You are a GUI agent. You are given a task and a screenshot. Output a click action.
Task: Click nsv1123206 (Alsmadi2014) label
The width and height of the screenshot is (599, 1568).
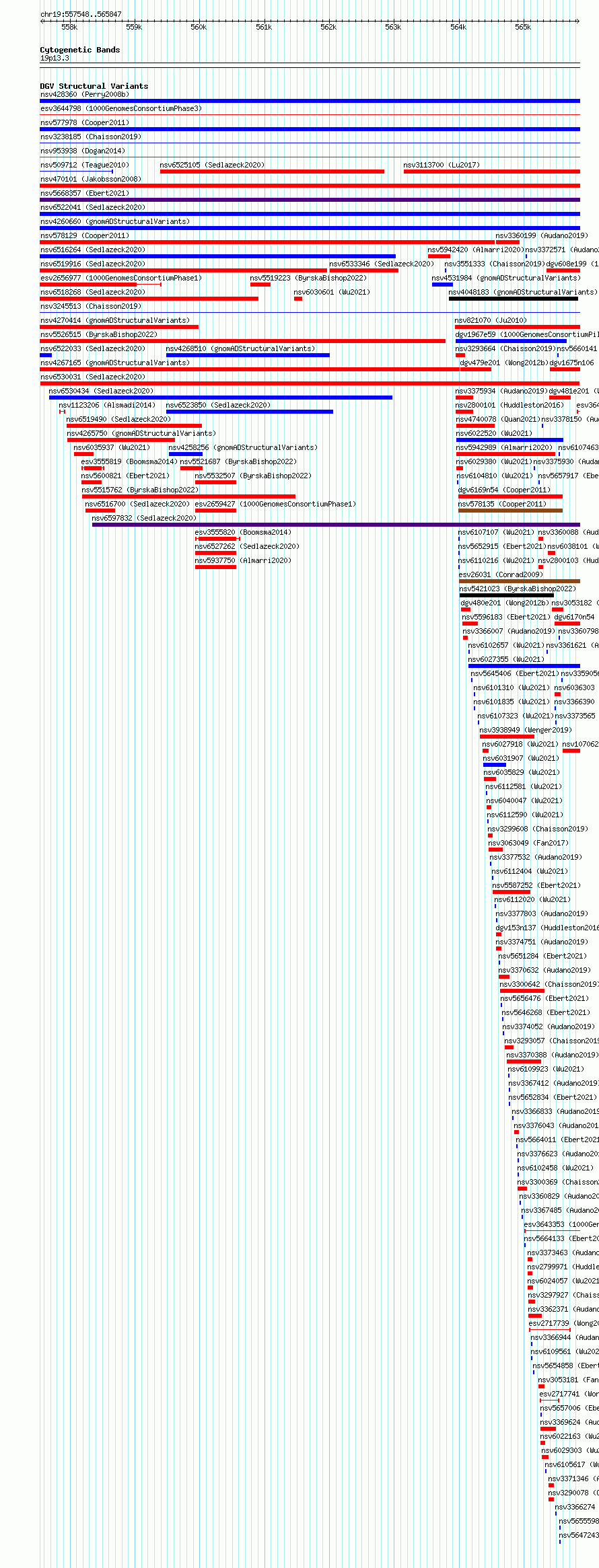[107, 406]
